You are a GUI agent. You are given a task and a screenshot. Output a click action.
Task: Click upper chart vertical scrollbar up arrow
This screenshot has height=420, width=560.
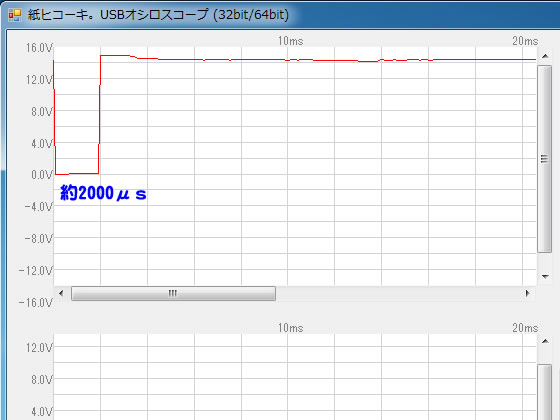click(x=545, y=56)
